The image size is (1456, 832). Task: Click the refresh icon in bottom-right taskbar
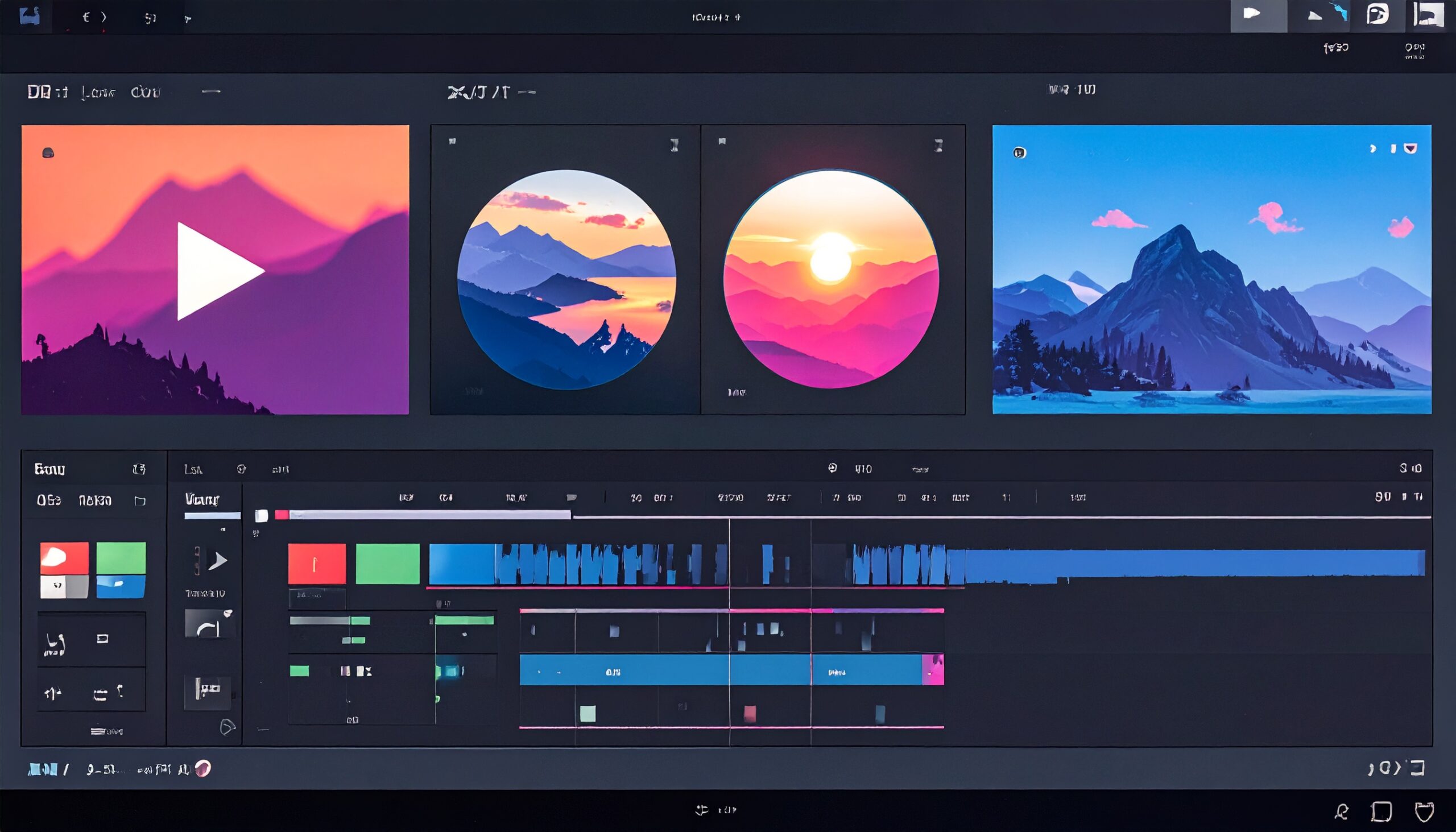click(x=1342, y=811)
